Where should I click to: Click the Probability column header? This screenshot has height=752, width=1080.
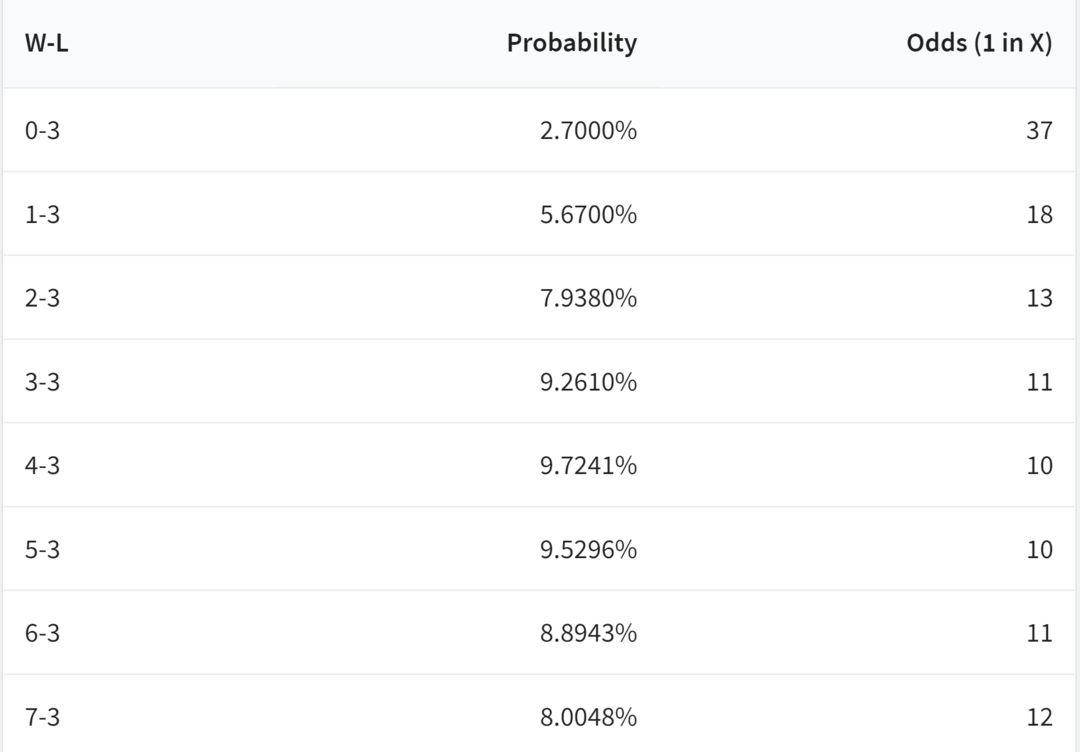(x=572, y=43)
